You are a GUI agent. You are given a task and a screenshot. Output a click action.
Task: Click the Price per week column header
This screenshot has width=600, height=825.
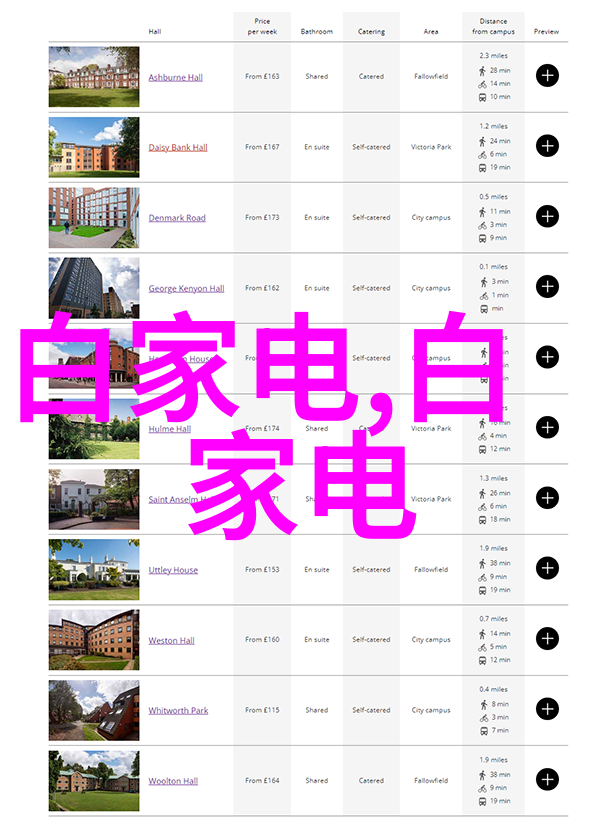(262, 27)
